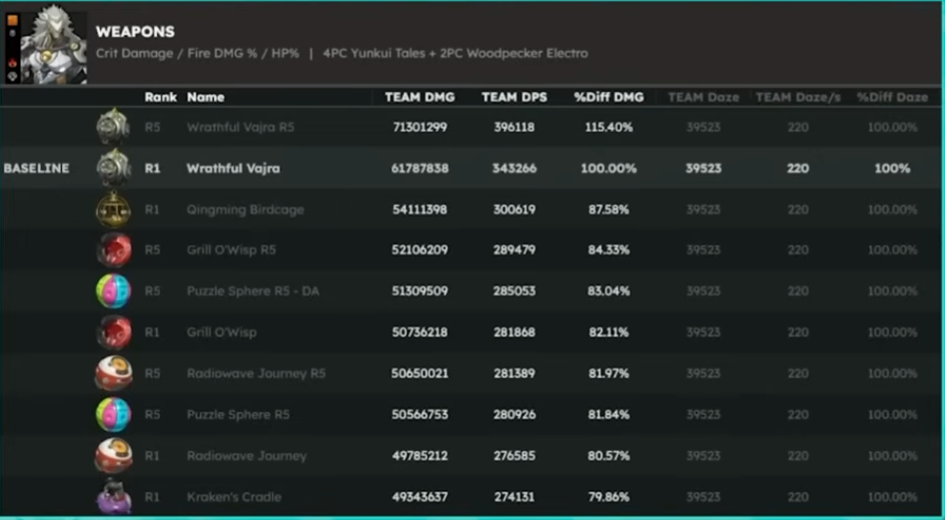Click the R5 rank of Wrathful Vajra R5
The height and width of the screenshot is (520, 945).
[152, 127]
